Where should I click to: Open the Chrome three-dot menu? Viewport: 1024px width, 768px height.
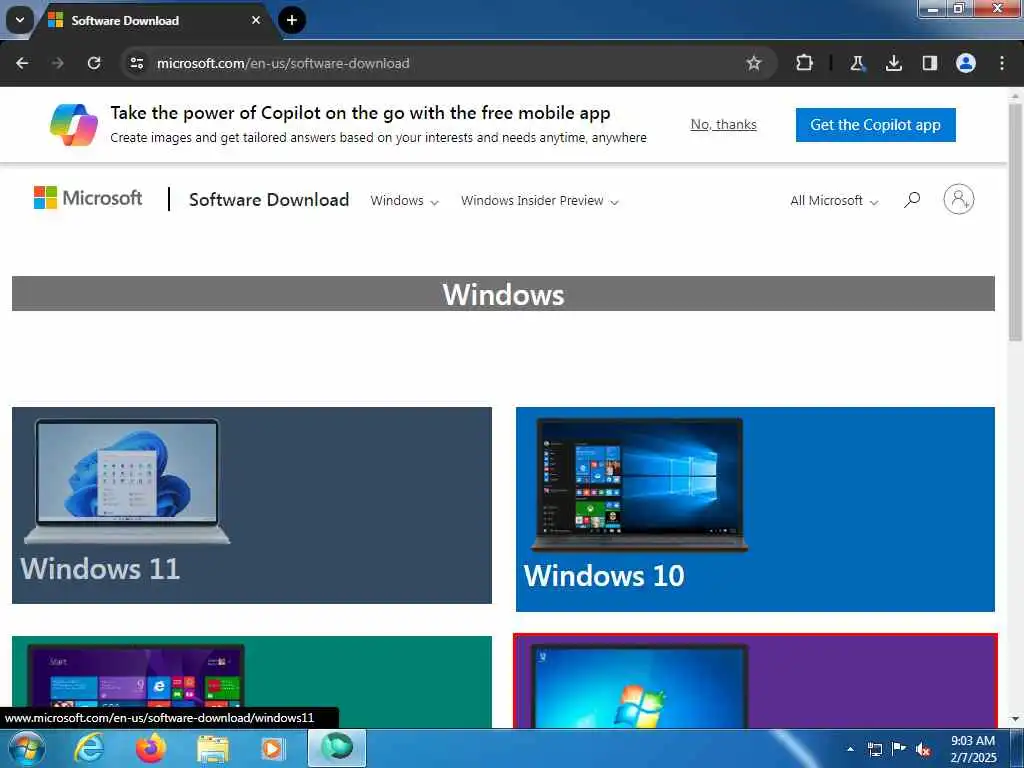1002,63
